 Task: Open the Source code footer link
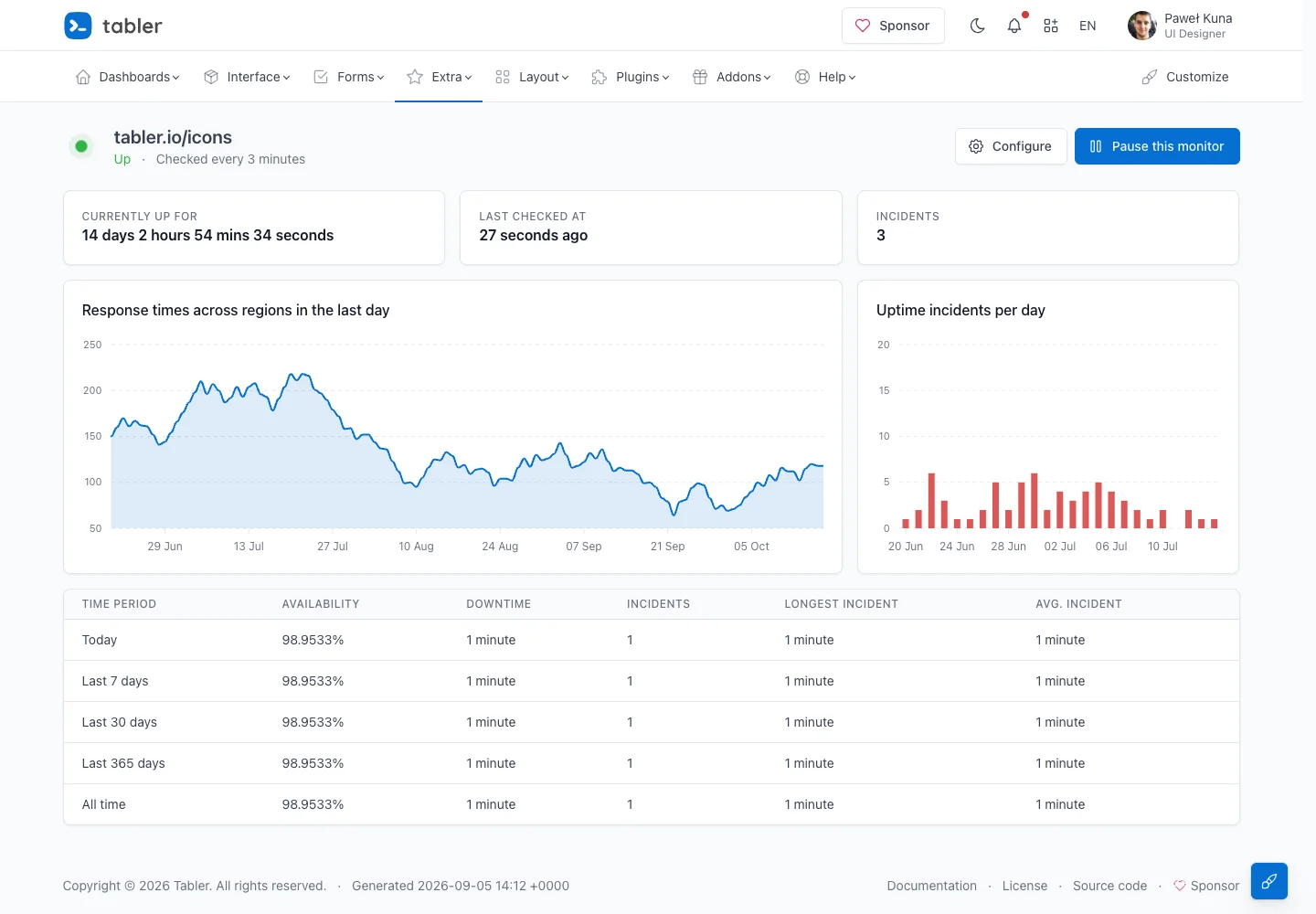(1109, 886)
